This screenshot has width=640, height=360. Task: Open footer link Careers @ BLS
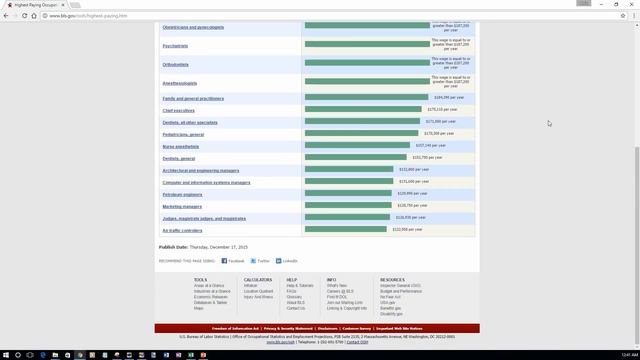click(x=340, y=291)
